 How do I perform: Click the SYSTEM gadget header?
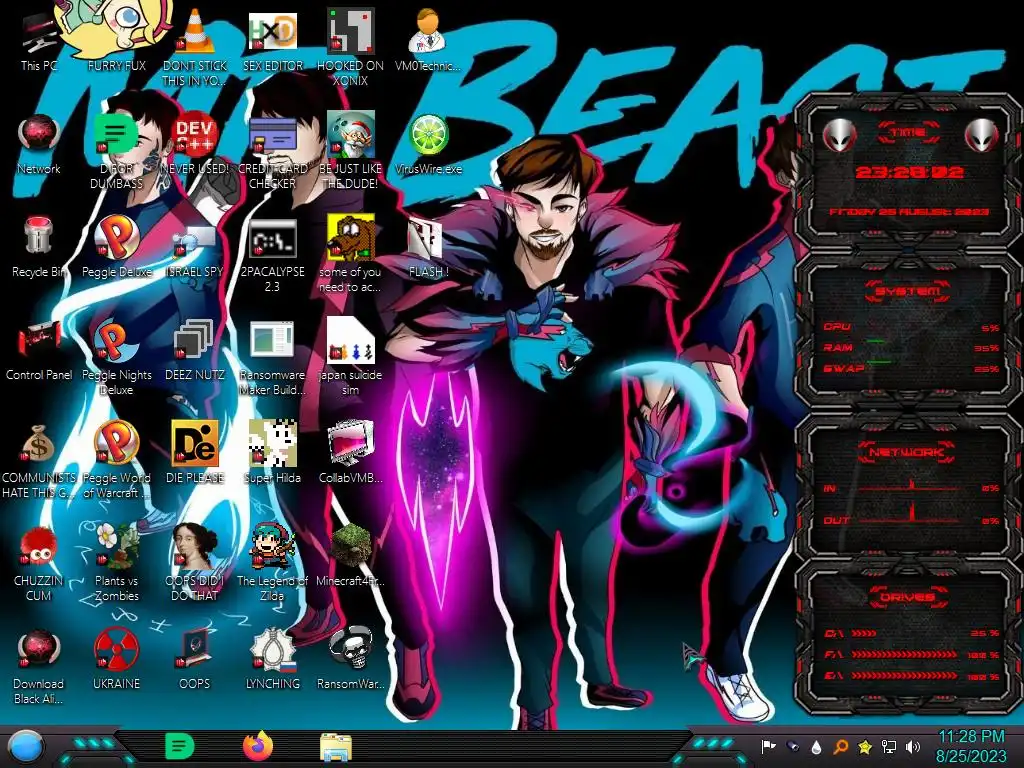coord(908,290)
